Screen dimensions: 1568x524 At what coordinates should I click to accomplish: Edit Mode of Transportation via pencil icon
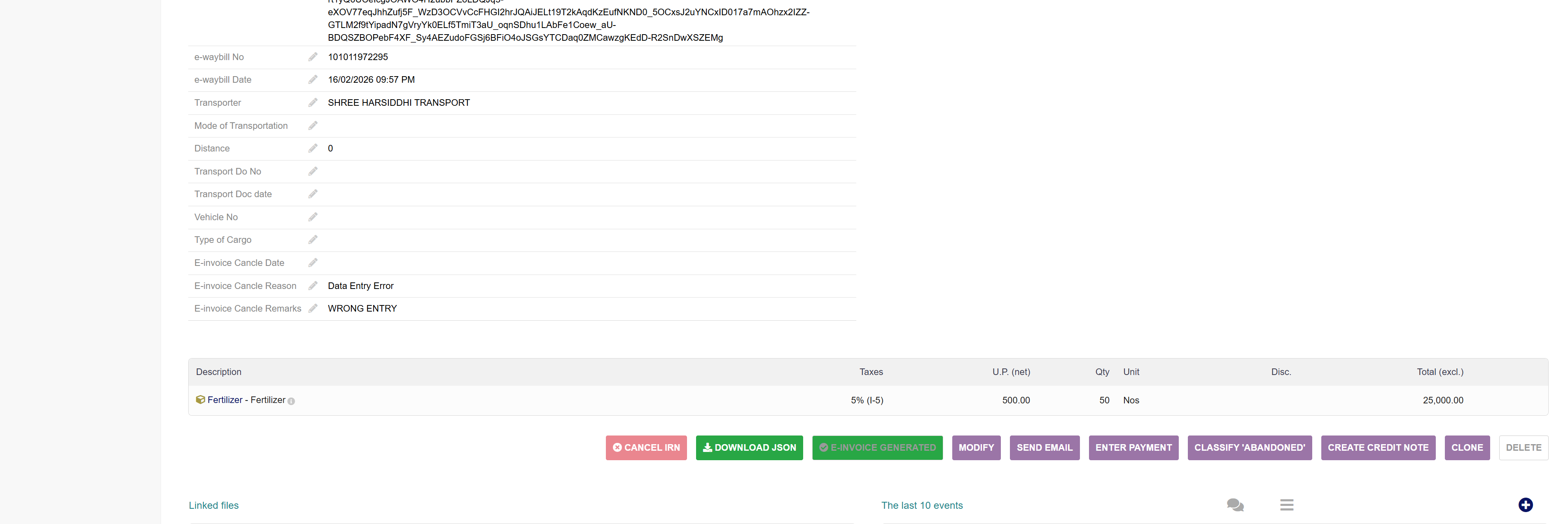313,126
